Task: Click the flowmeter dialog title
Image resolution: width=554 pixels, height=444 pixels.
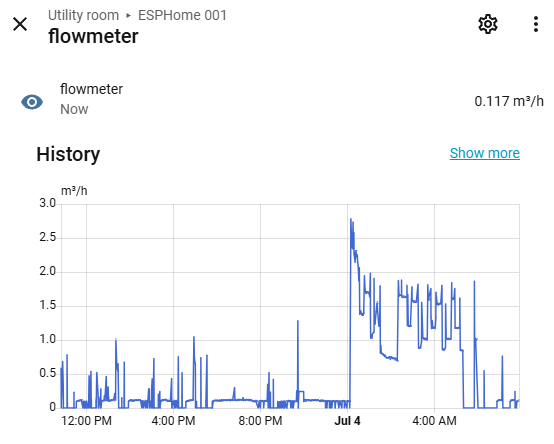Action: point(93,36)
